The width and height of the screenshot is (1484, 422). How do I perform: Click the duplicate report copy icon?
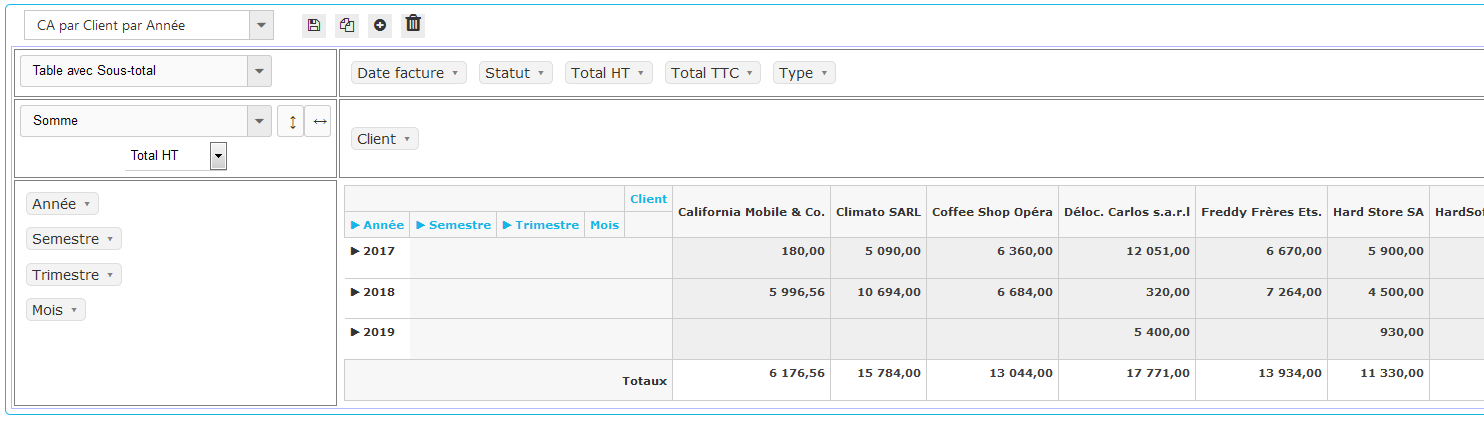[x=347, y=25]
